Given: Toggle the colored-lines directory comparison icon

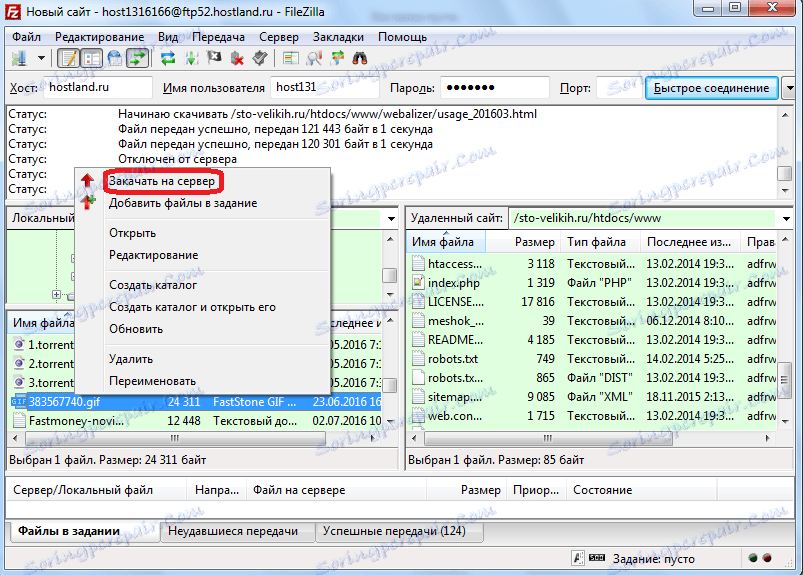Looking at the screenshot, I should coord(291,58).
